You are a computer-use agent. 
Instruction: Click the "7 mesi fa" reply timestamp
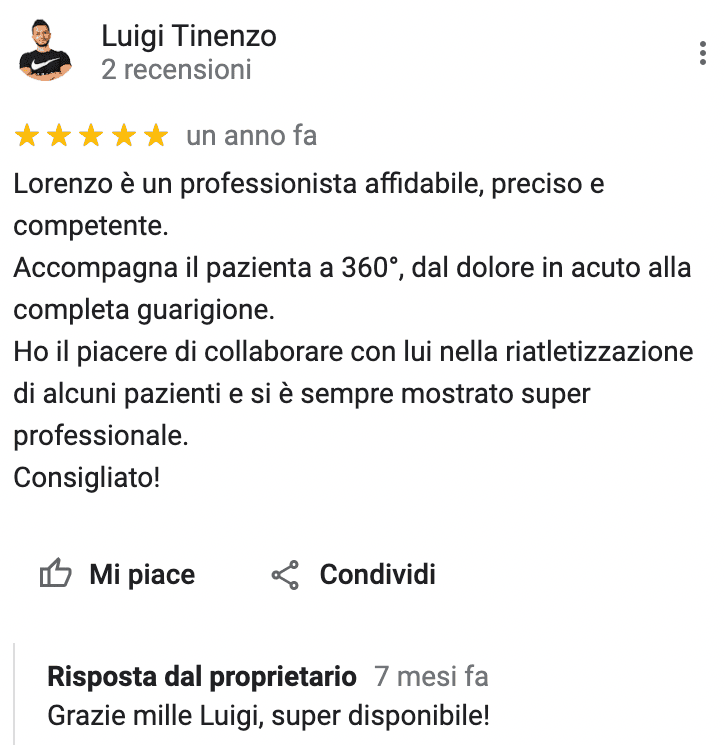[x=431, y=676]
